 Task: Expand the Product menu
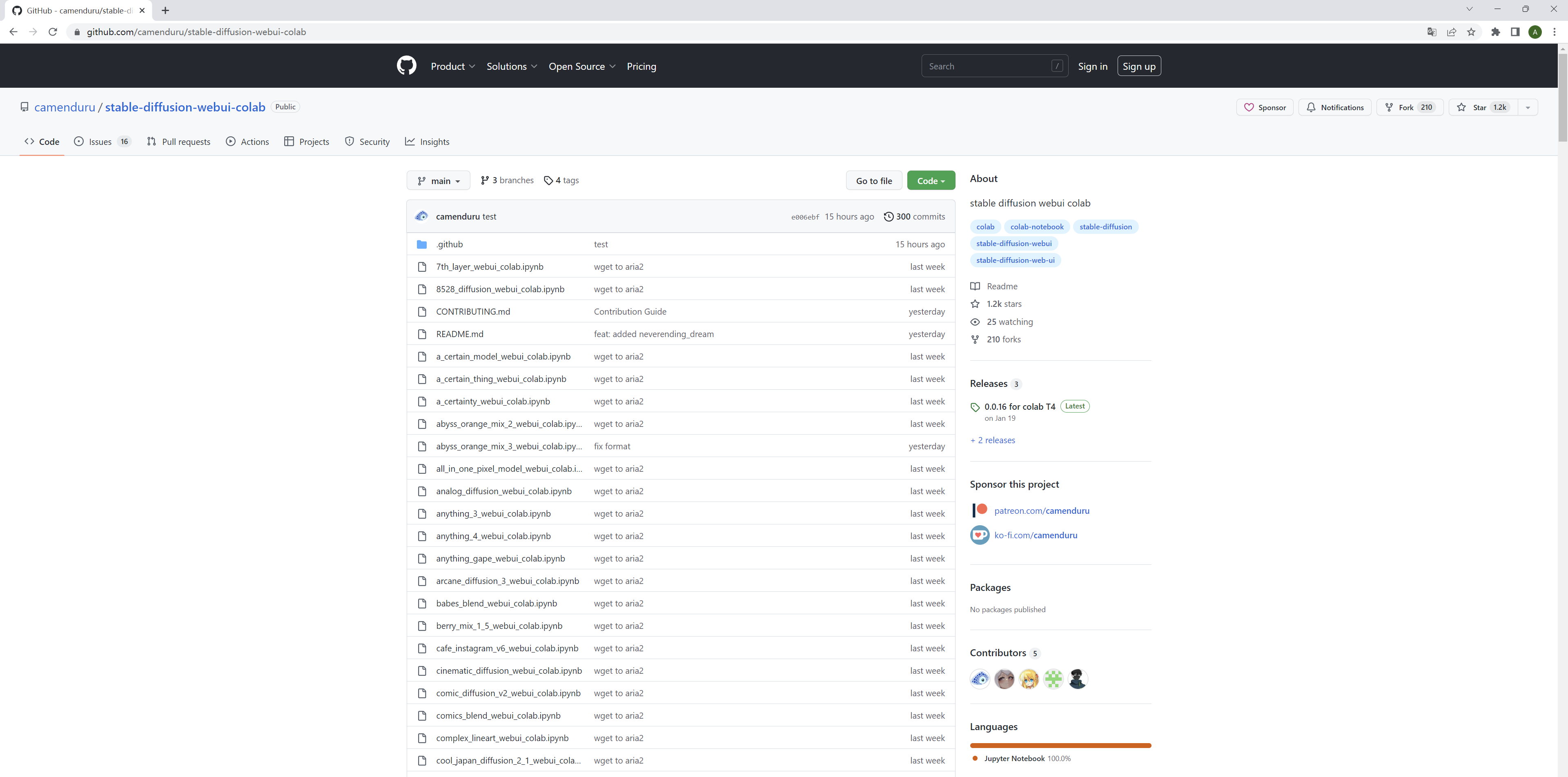click(453, 67)
